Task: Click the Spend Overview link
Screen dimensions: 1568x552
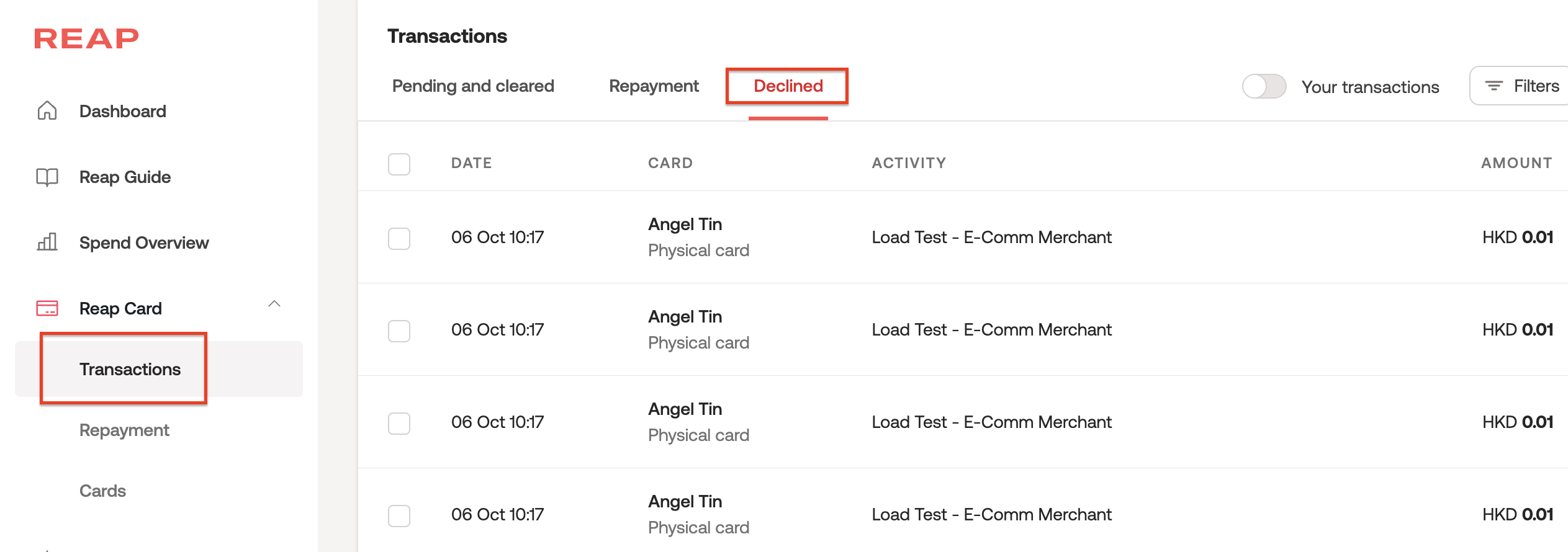Action: 144,243
